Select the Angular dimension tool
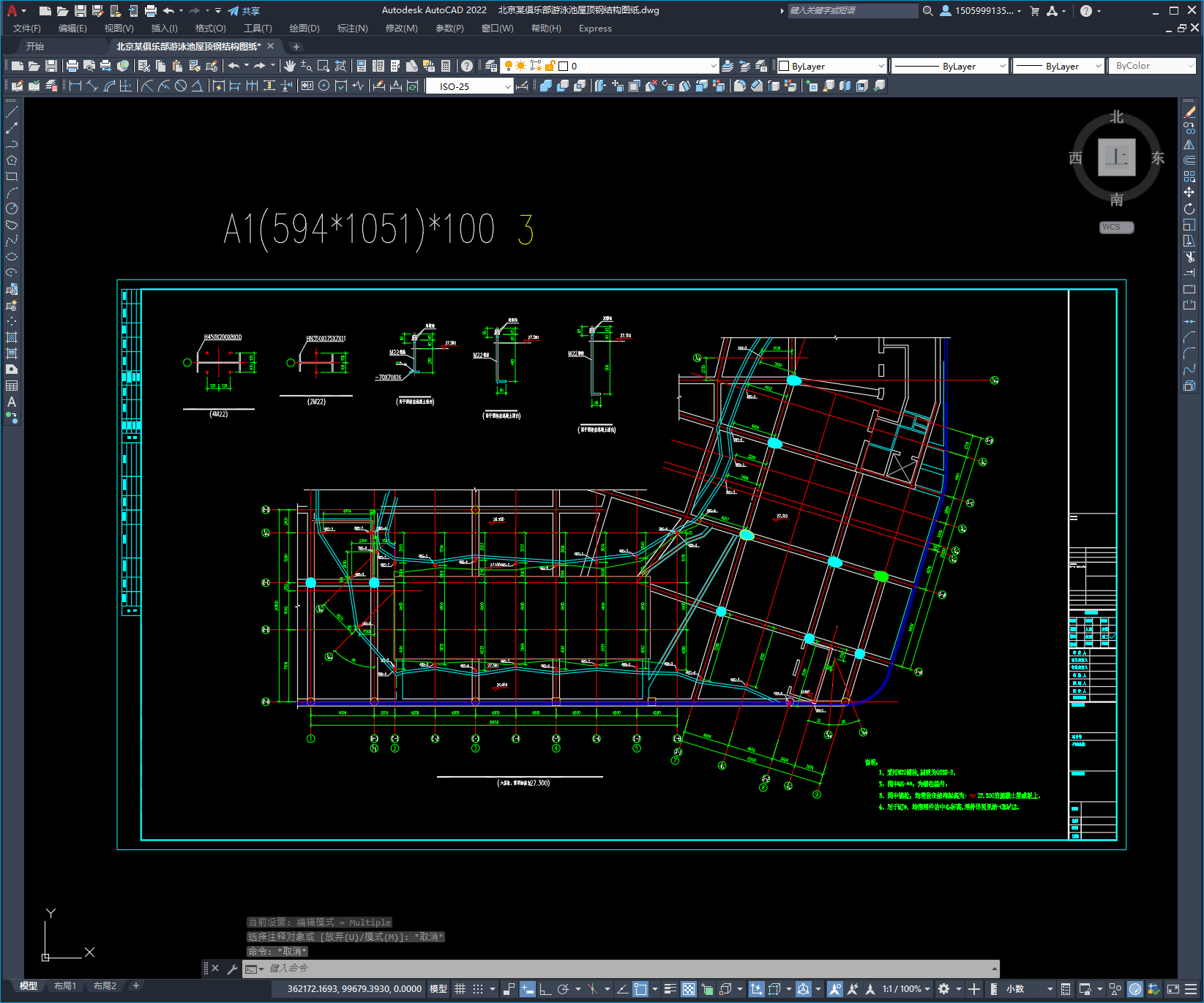Viewport: 1204px width, 1003px height. 197,86
